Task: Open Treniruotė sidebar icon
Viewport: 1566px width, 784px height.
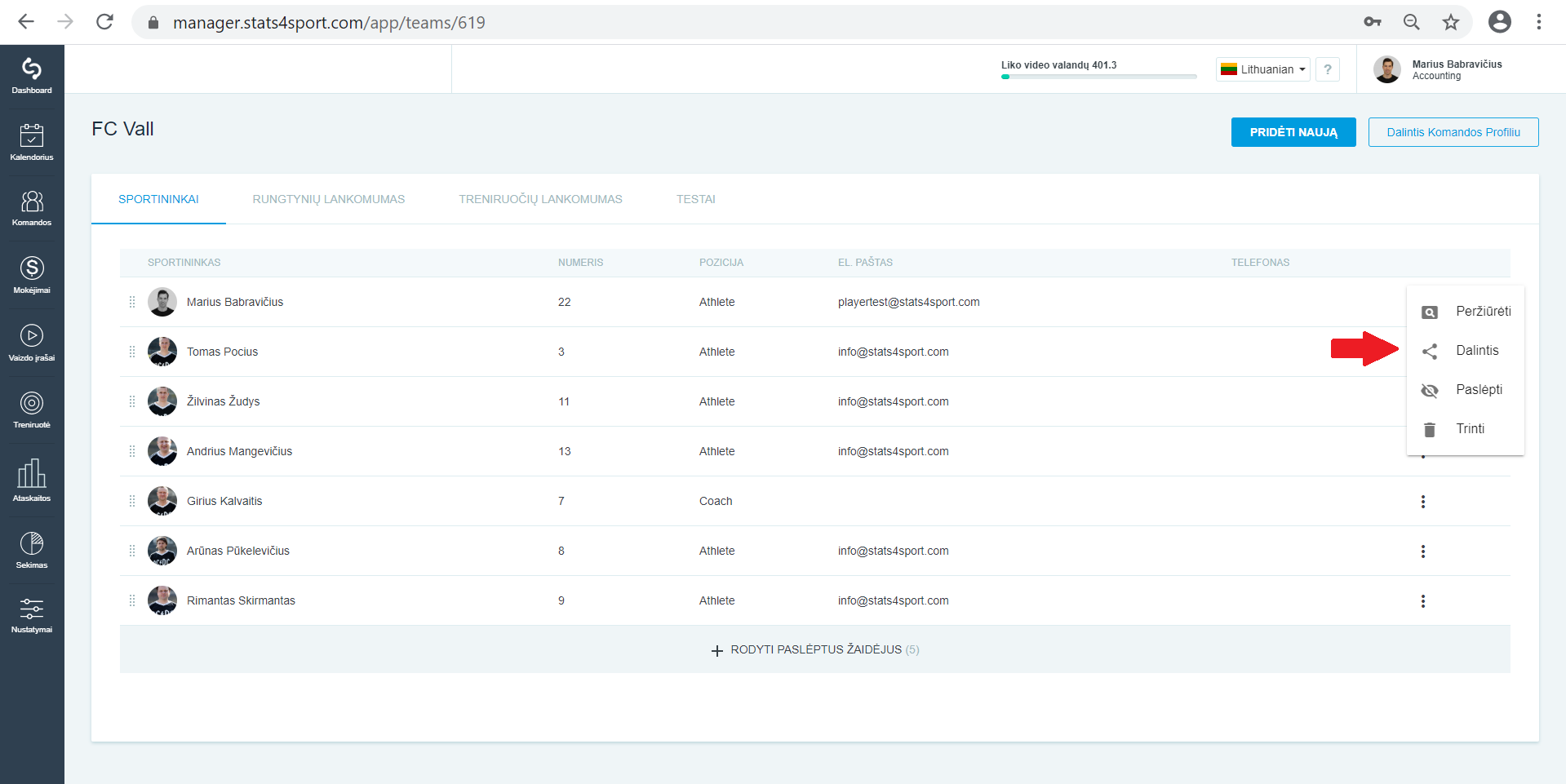Action: tap(32, 410)
